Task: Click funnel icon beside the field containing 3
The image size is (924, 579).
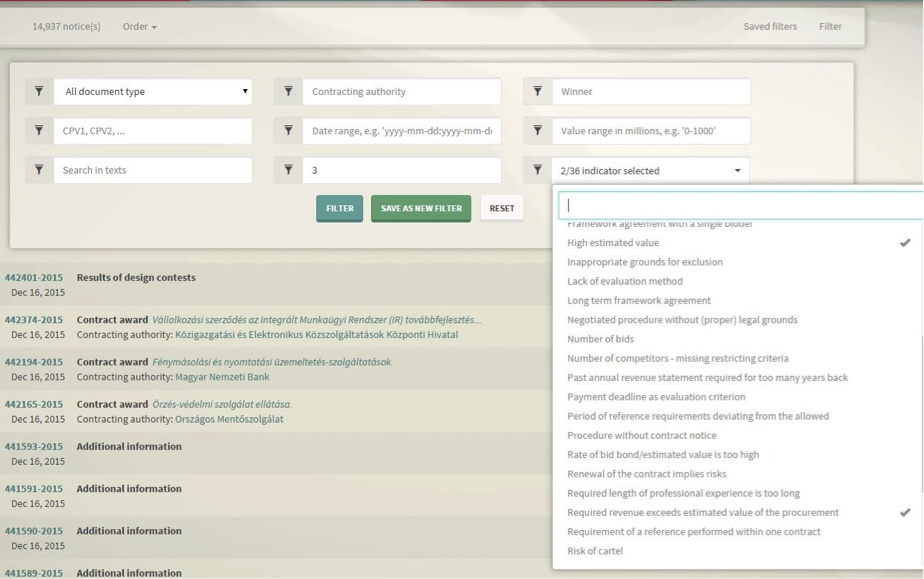Action: (x=288, y=170)
